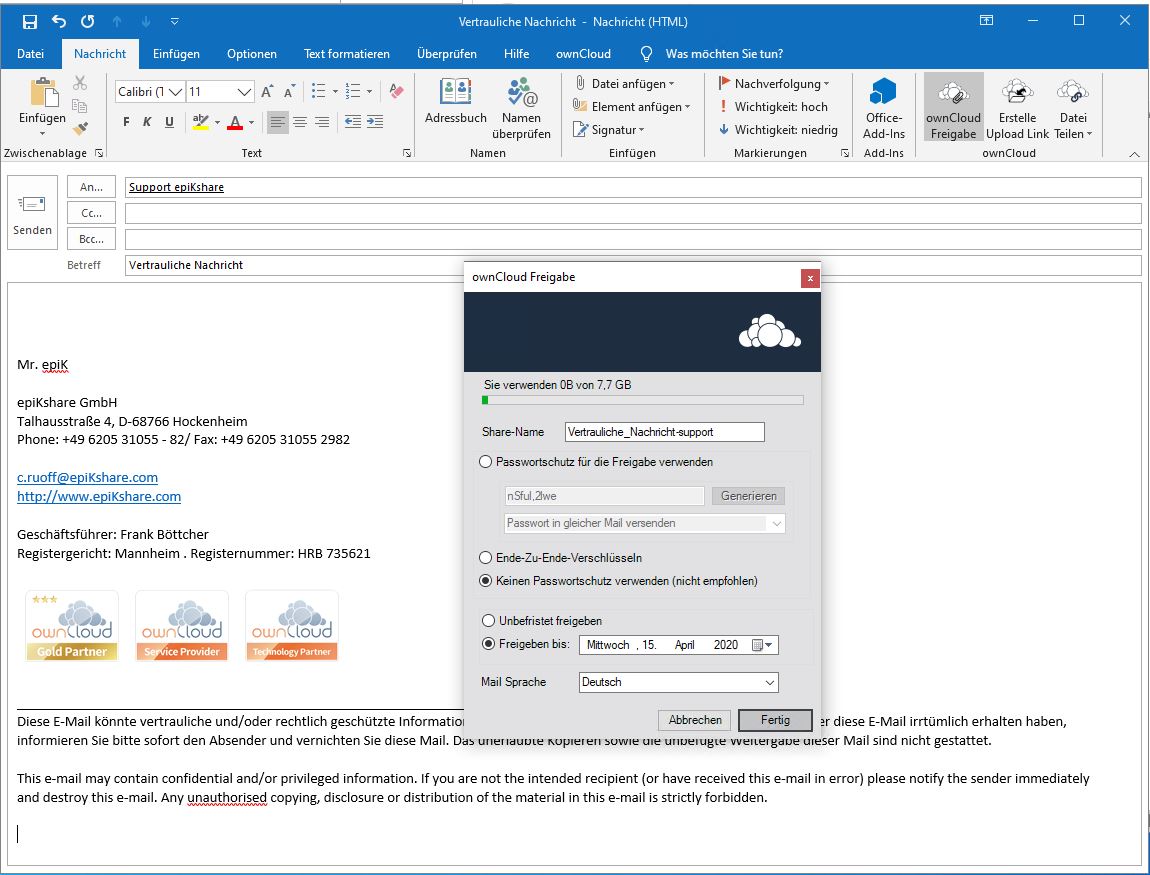Center the text alignment

(300, 122)
